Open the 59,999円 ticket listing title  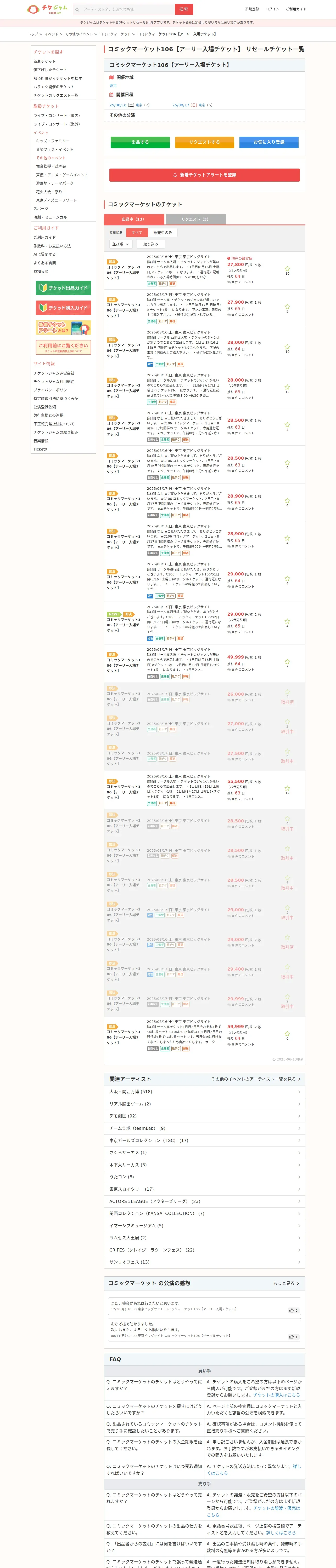[x=124, y=1037]
